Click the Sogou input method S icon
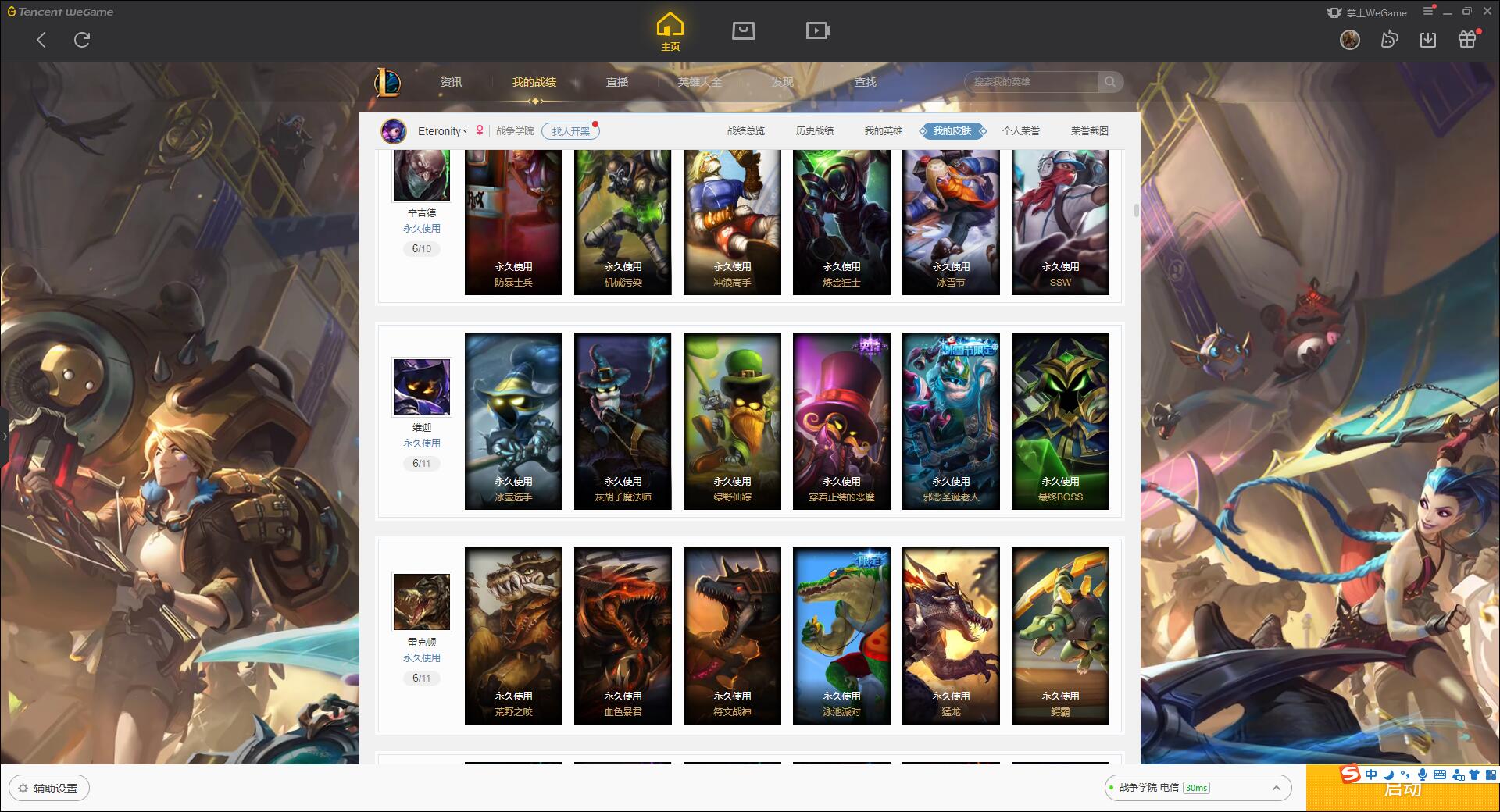The height and width of the screenshot is (812, 1500). click(x=1351, y=775)
